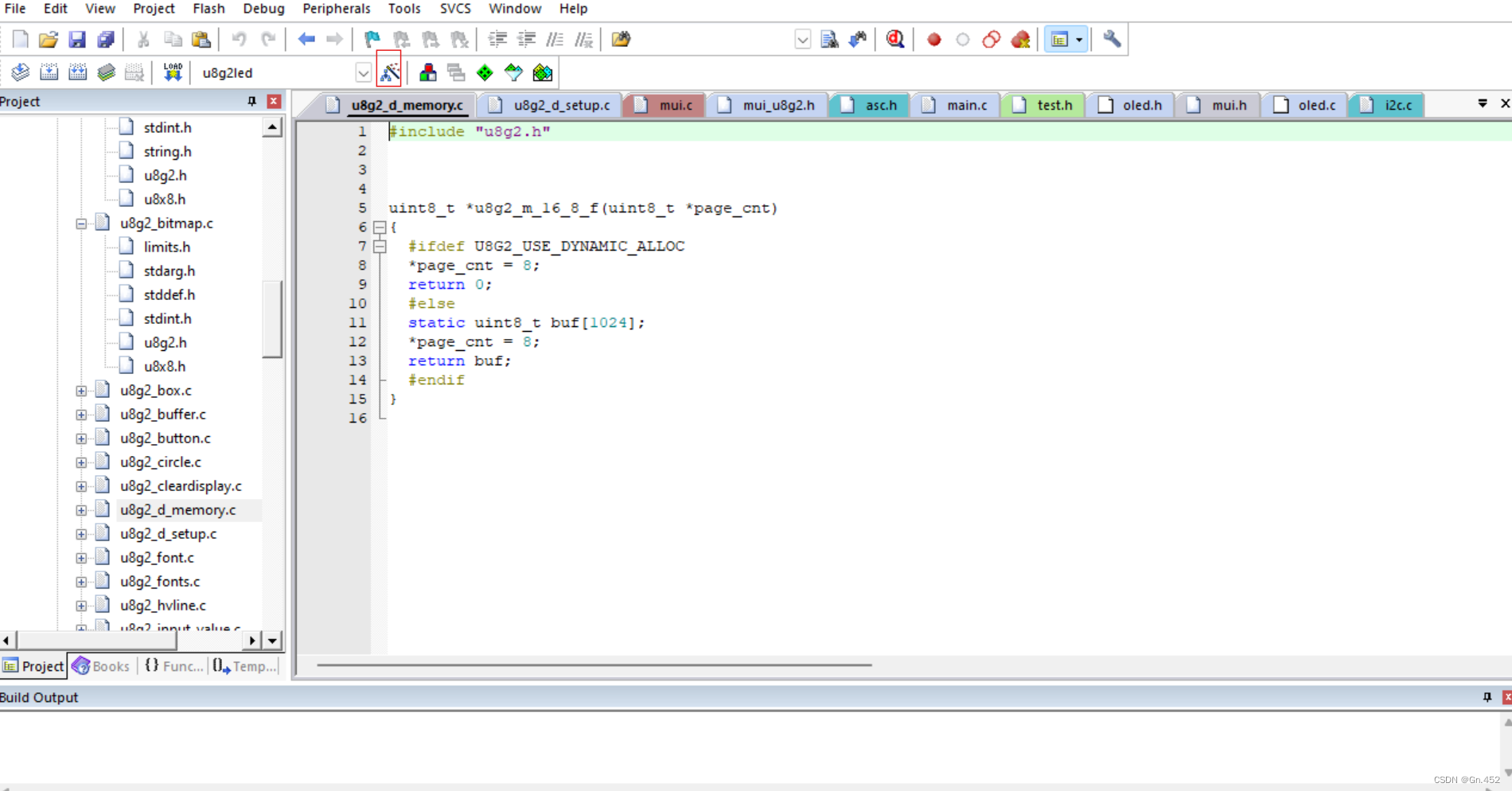Expand the u8g2_box.c tree node
The image size is (1512, 791).
click(81, 391)
